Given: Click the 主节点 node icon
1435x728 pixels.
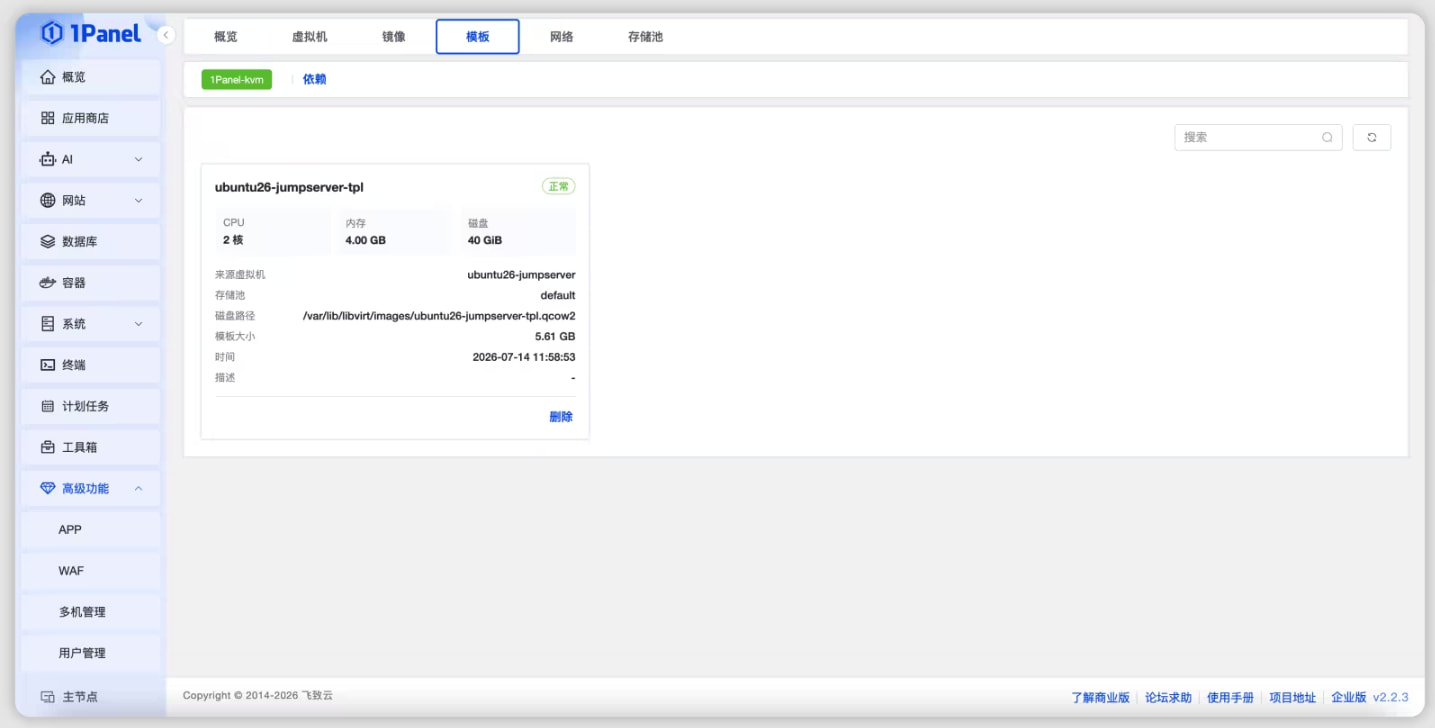Looking at the screenshot, I should 48,696.
